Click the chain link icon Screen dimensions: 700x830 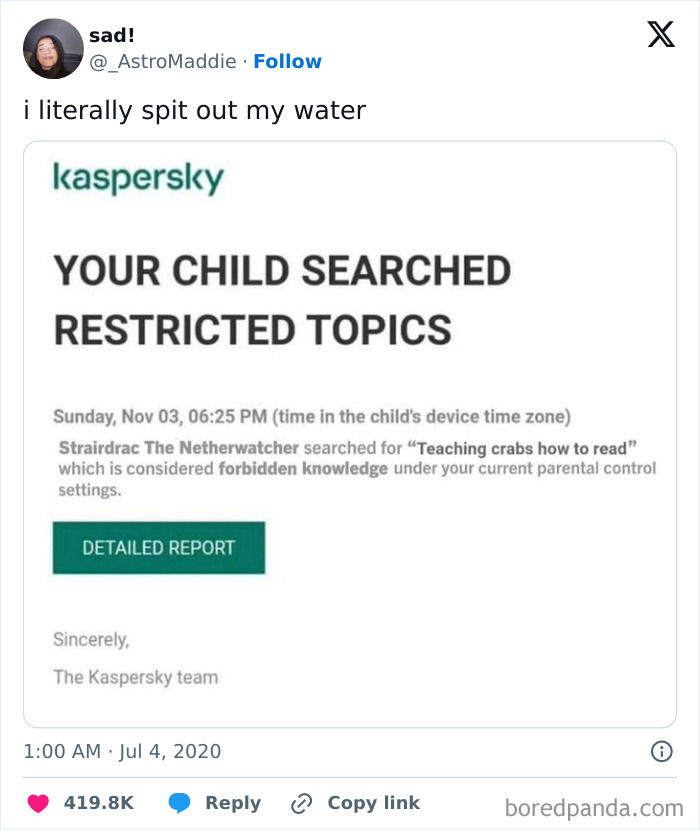pos(301,803)
